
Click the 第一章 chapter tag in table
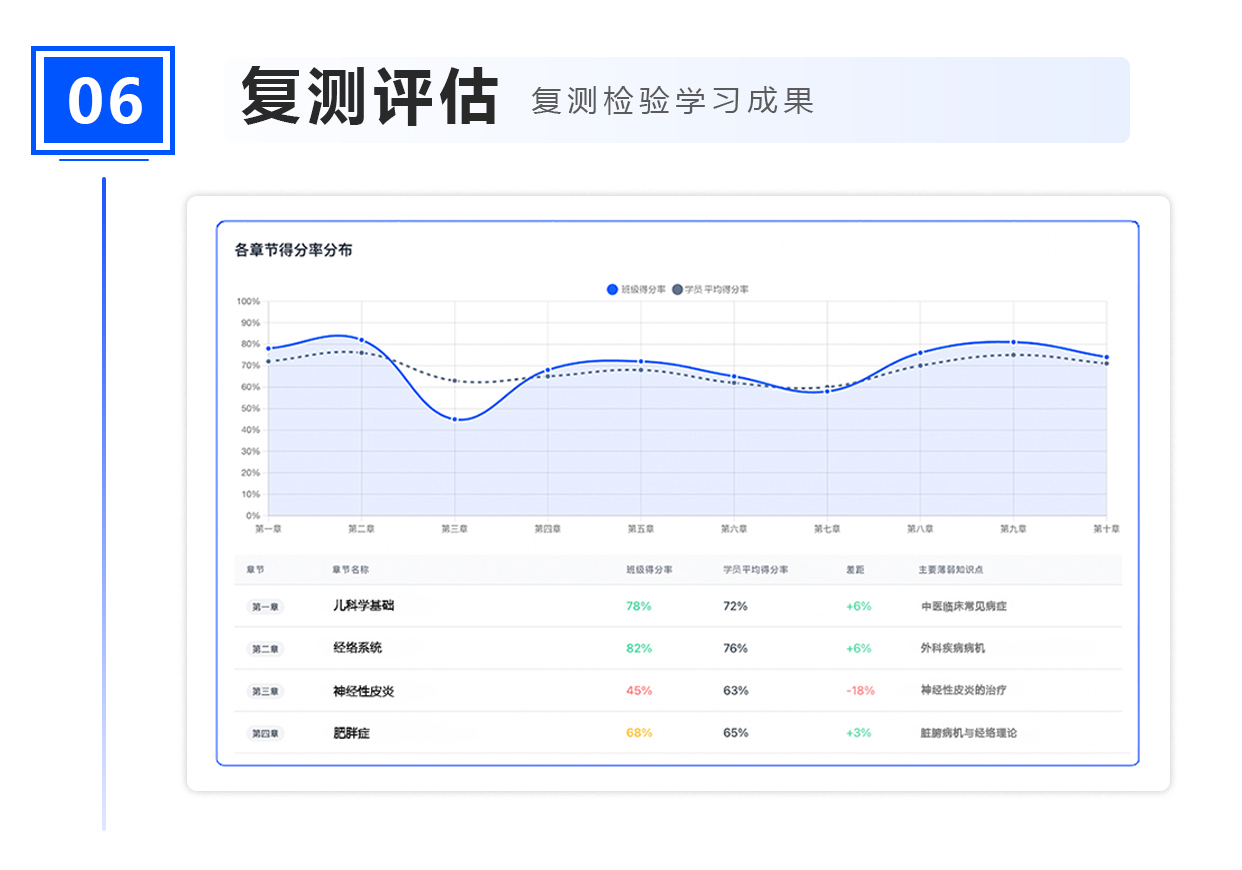click(265, 606)
